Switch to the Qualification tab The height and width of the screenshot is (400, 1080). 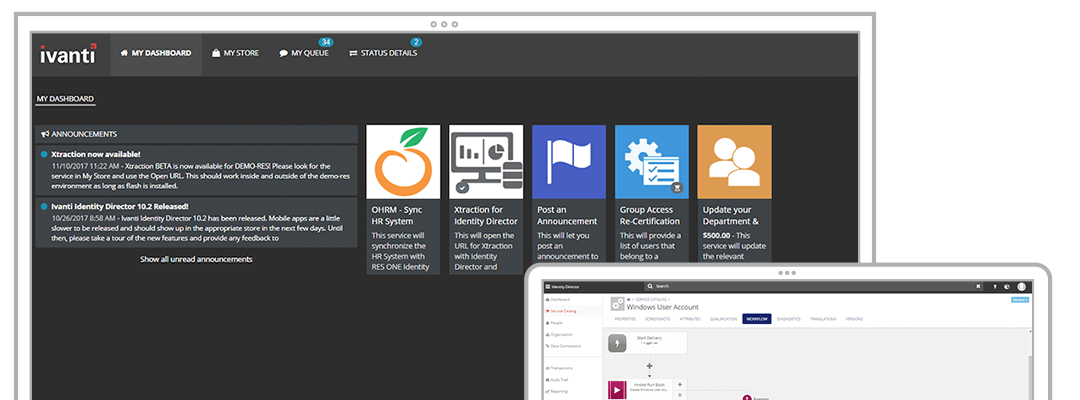[x=723, y=319]
